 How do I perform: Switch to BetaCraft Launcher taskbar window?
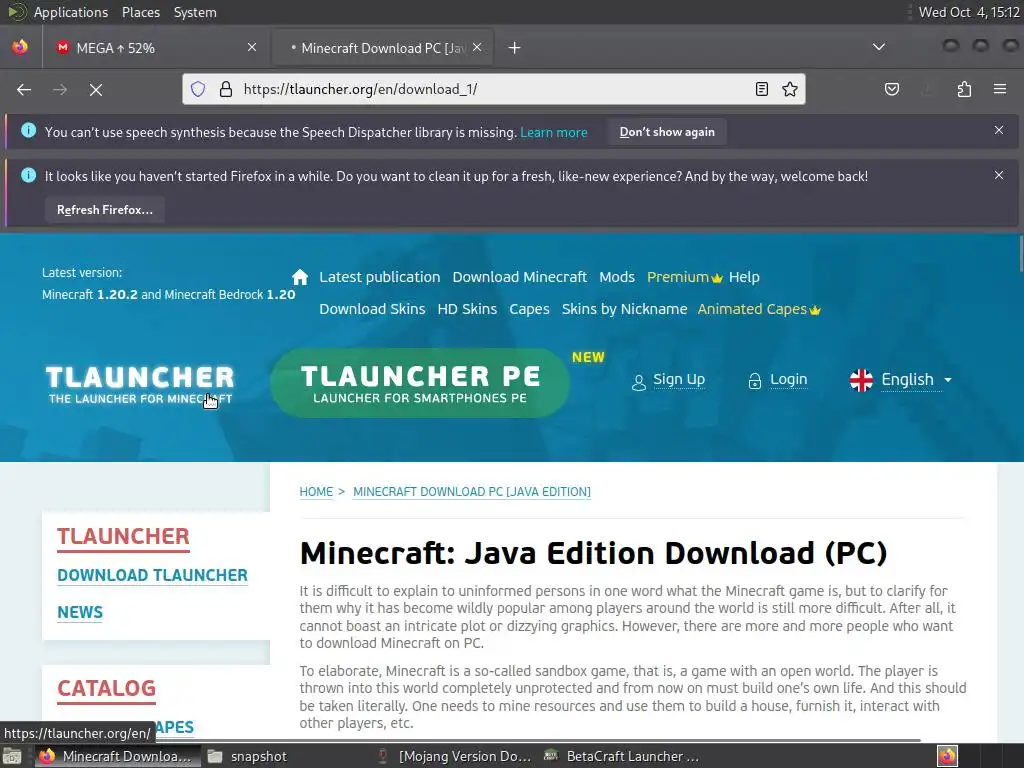tap(622, 756)
